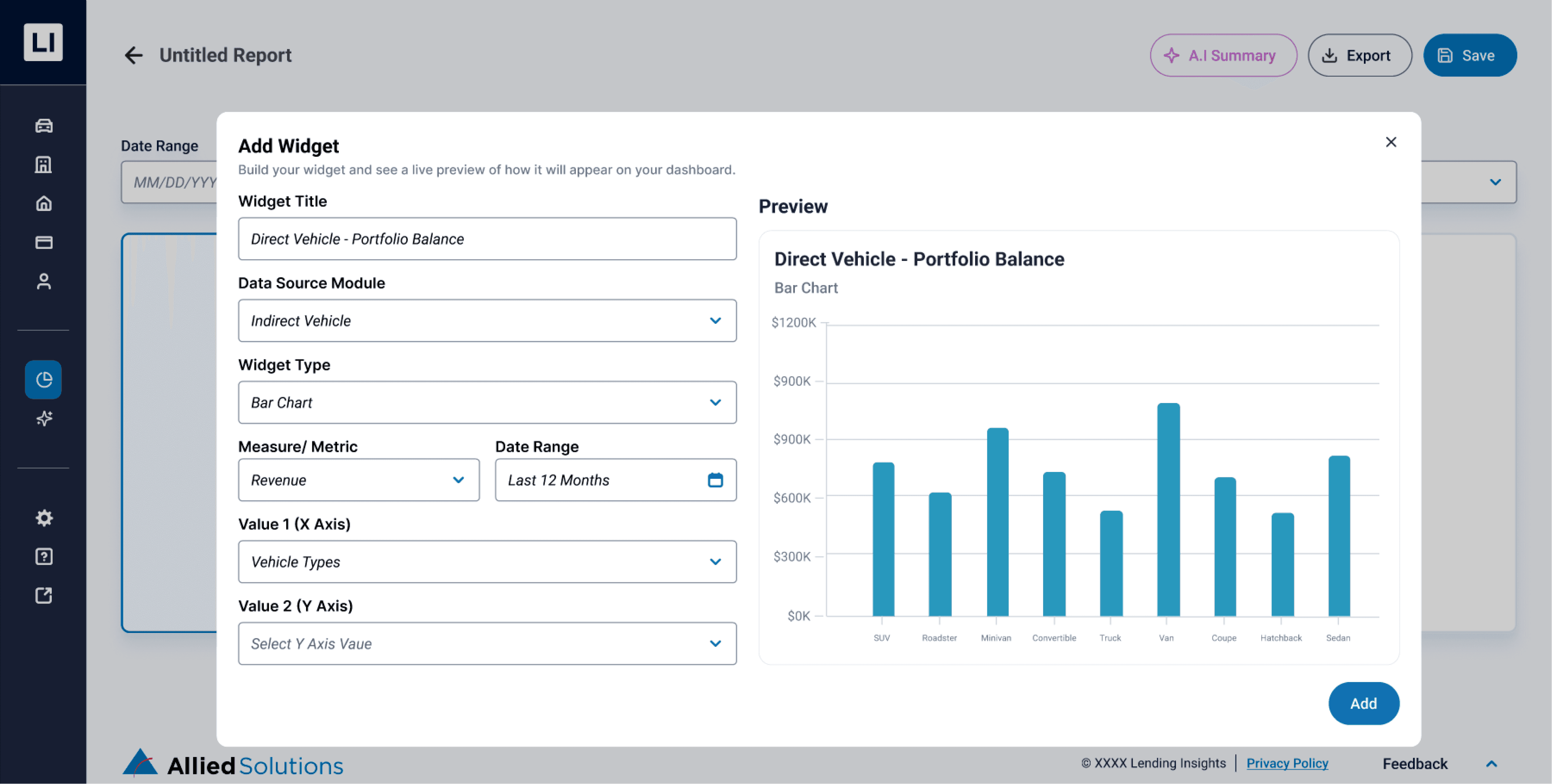The width and height of the screenshot is (1552, 784).
Task: Open the sparkle AI sidebar icon
Action: pos(44,418)
